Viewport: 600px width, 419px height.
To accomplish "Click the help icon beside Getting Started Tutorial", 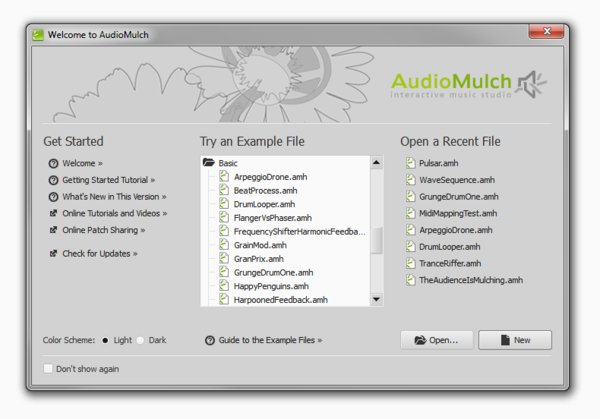I will pos(53,180).
